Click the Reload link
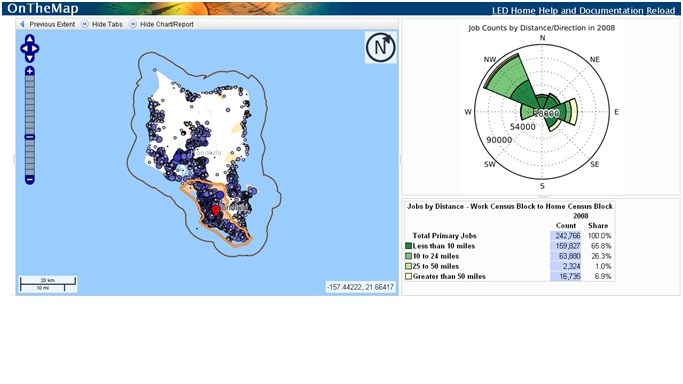Image resolution: width=683 pixels, height=384 pixels. coord(661,11)
